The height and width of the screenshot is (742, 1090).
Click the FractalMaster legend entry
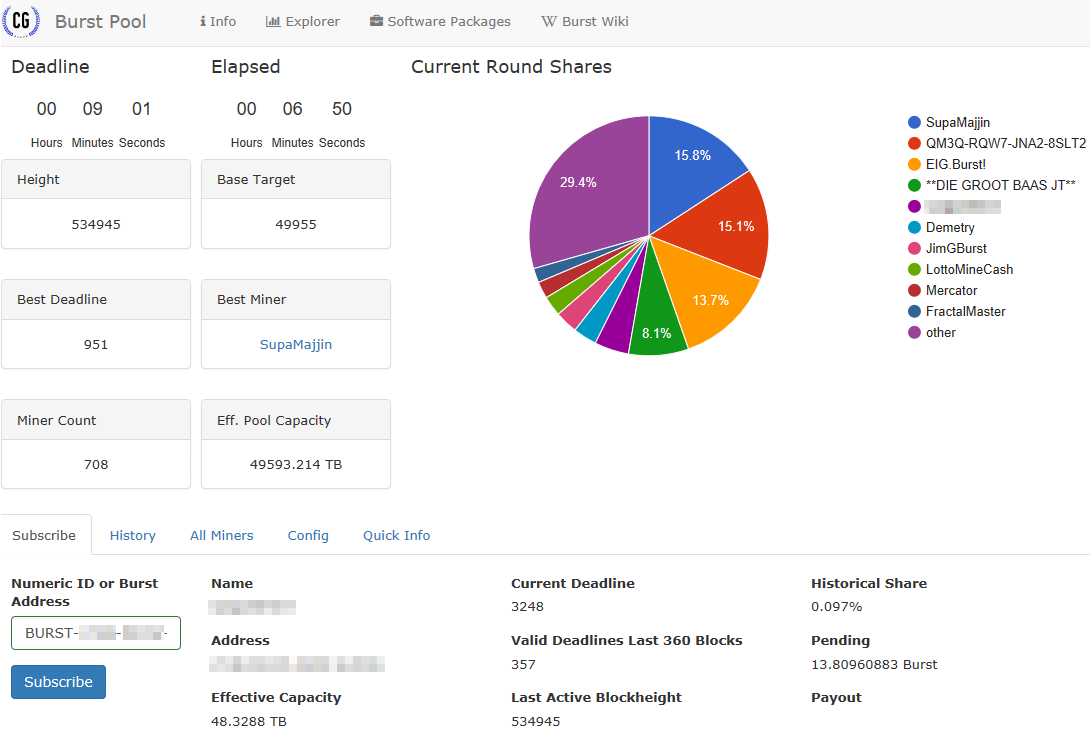pos(965,311)
